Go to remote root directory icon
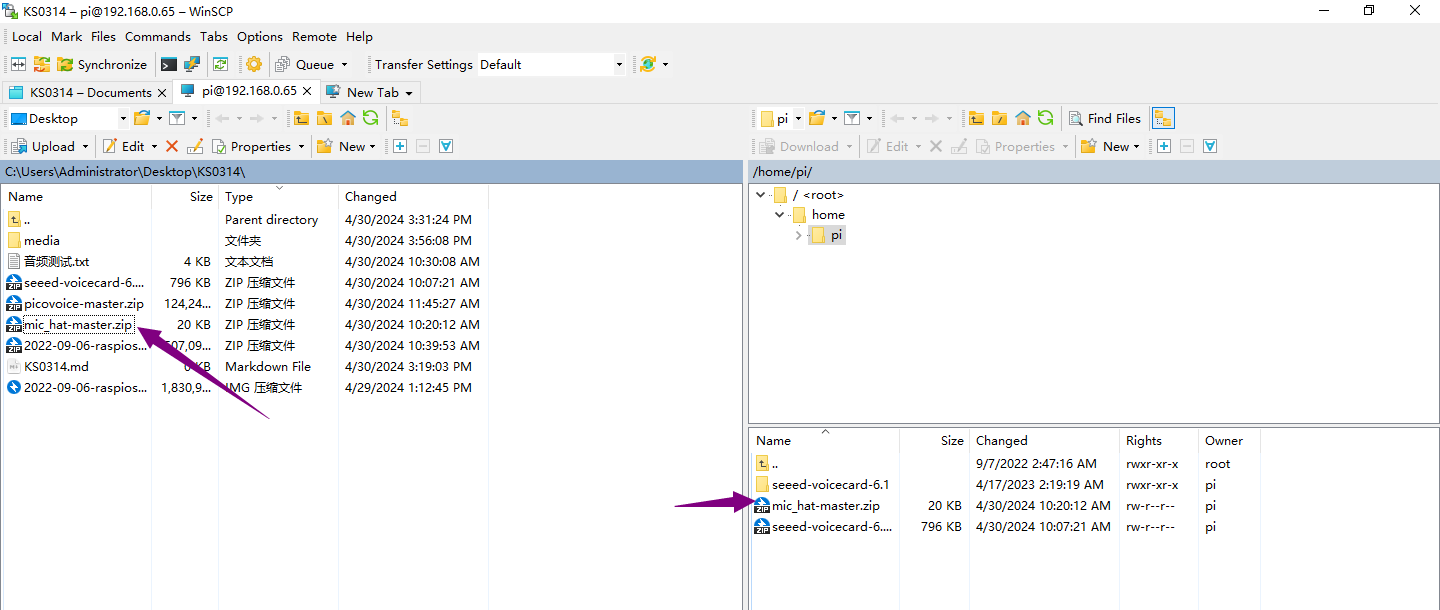The image size is (1440, 610). point(1000,118)
